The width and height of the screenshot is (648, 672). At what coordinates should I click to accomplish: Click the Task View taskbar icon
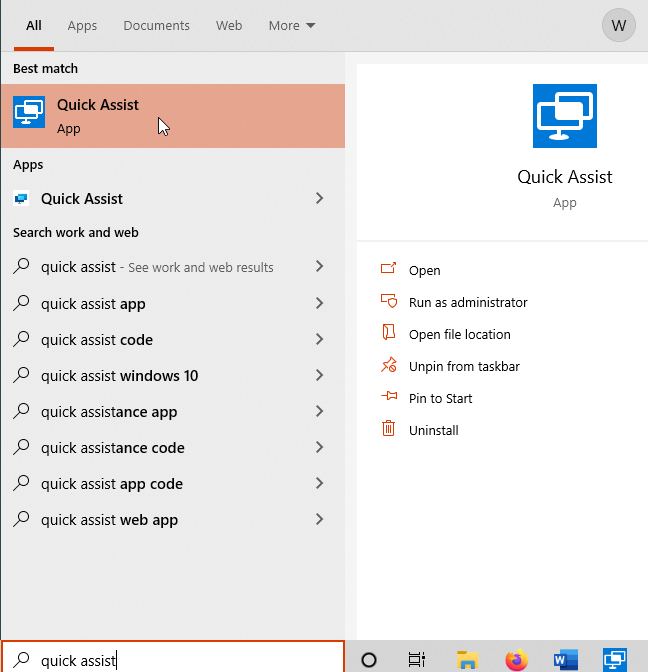tap(417, 660)
